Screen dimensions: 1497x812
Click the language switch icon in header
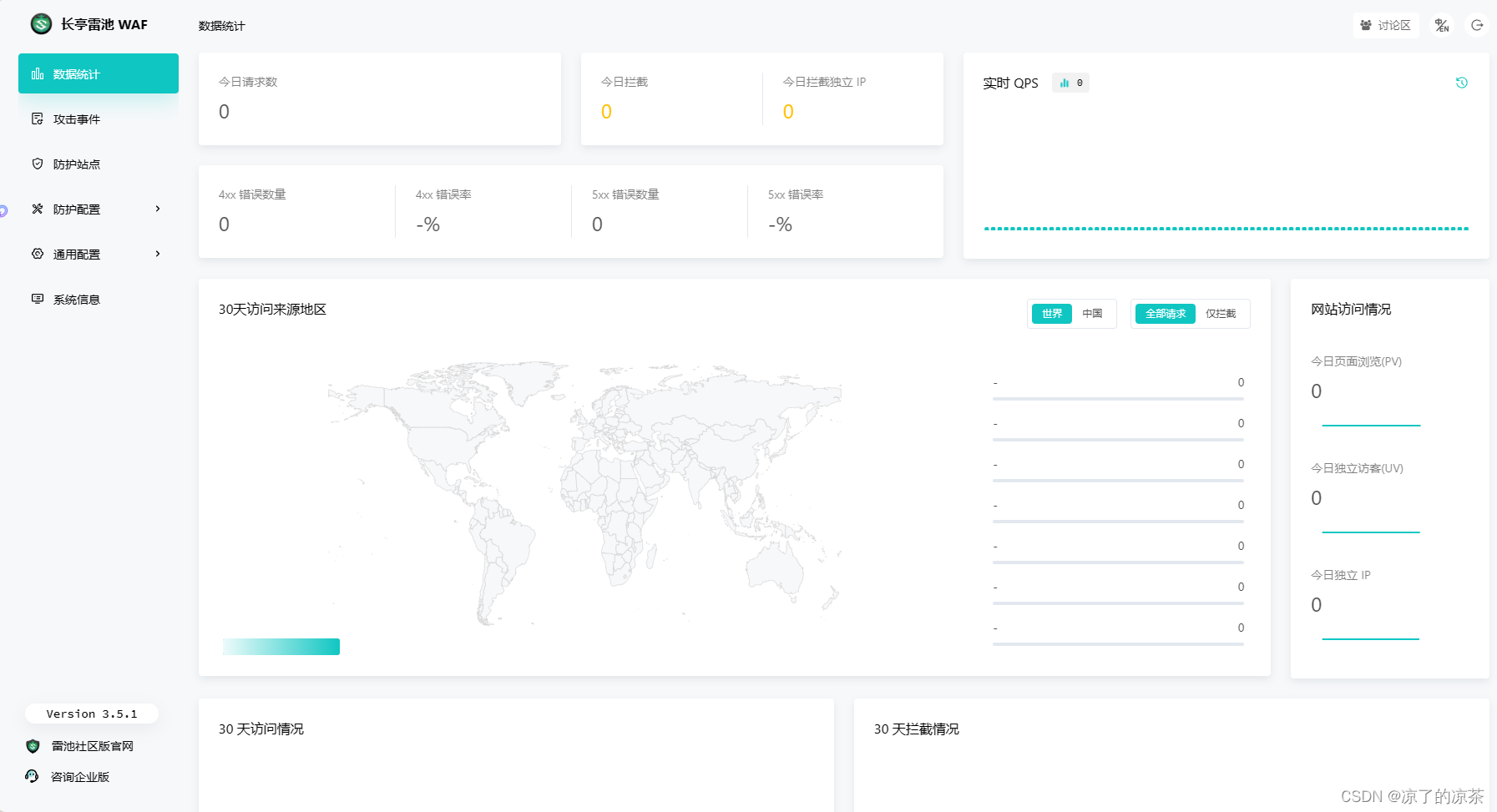(1442, 25)
